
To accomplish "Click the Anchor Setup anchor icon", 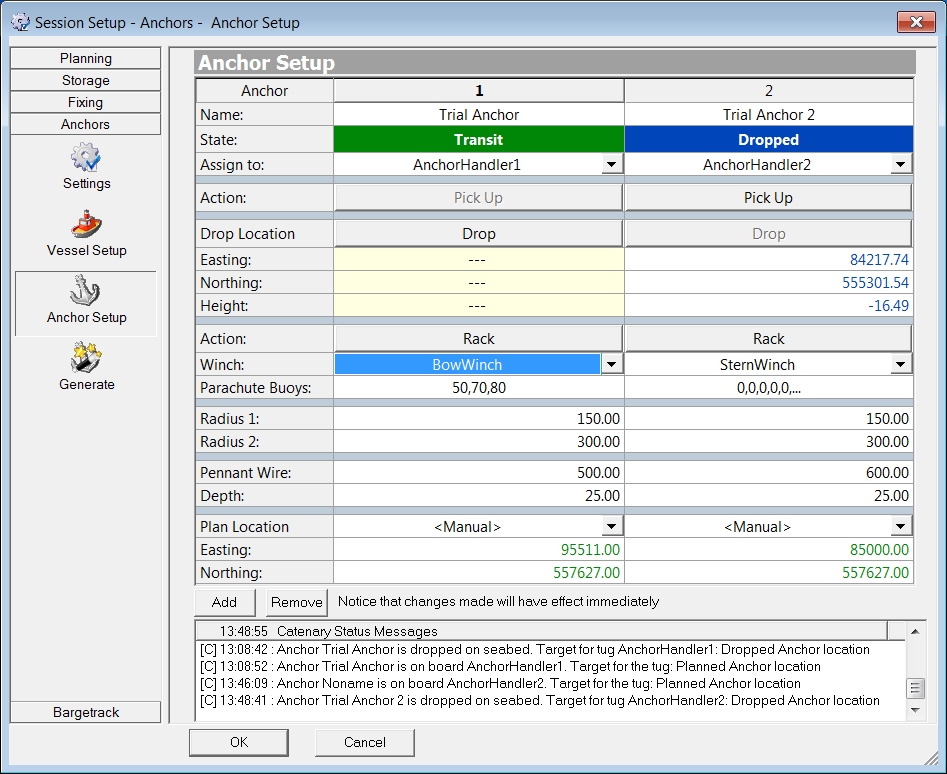I will (86, 292).
